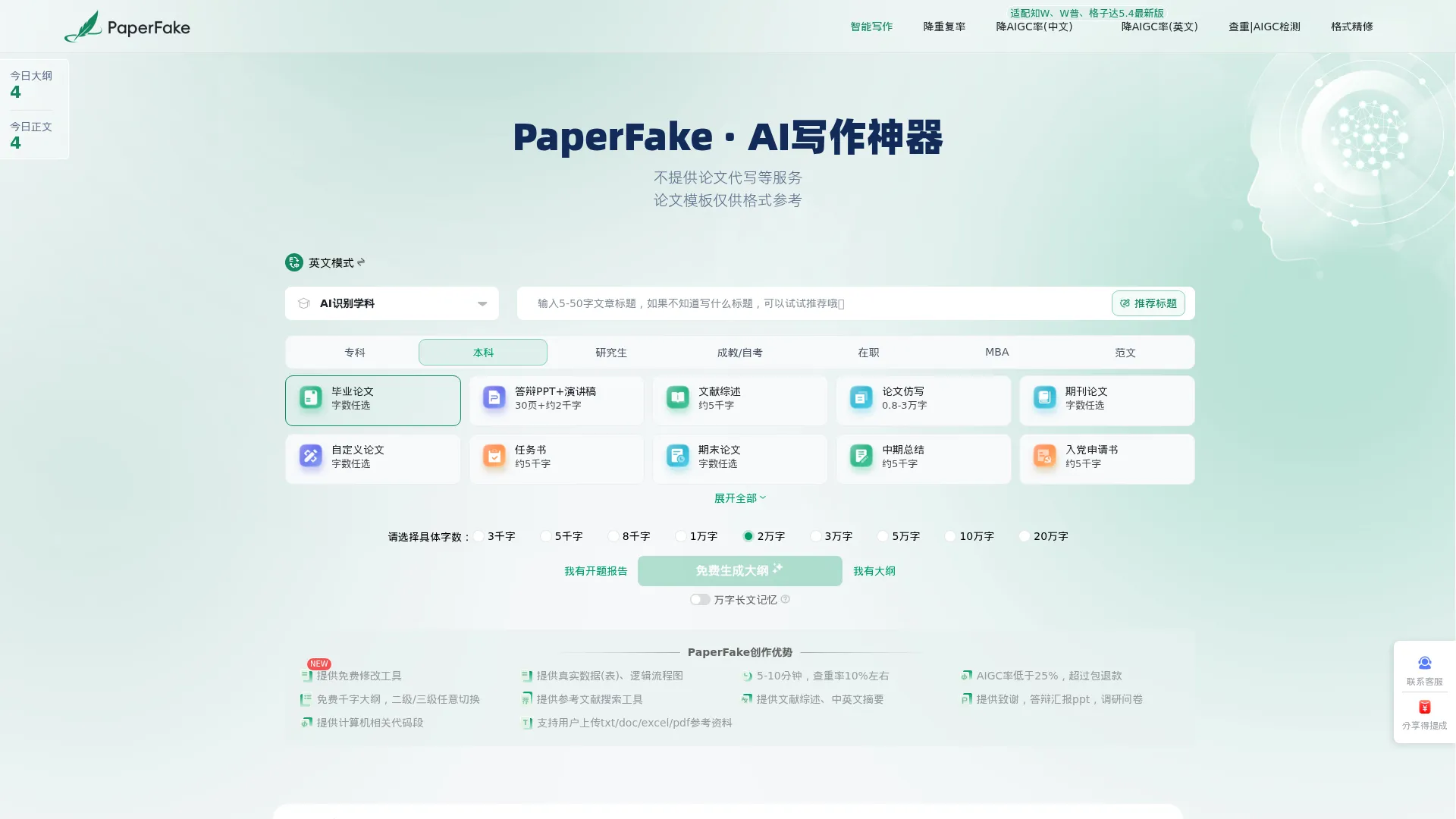Choose the 8千字 word count

[x=613, y=536]
